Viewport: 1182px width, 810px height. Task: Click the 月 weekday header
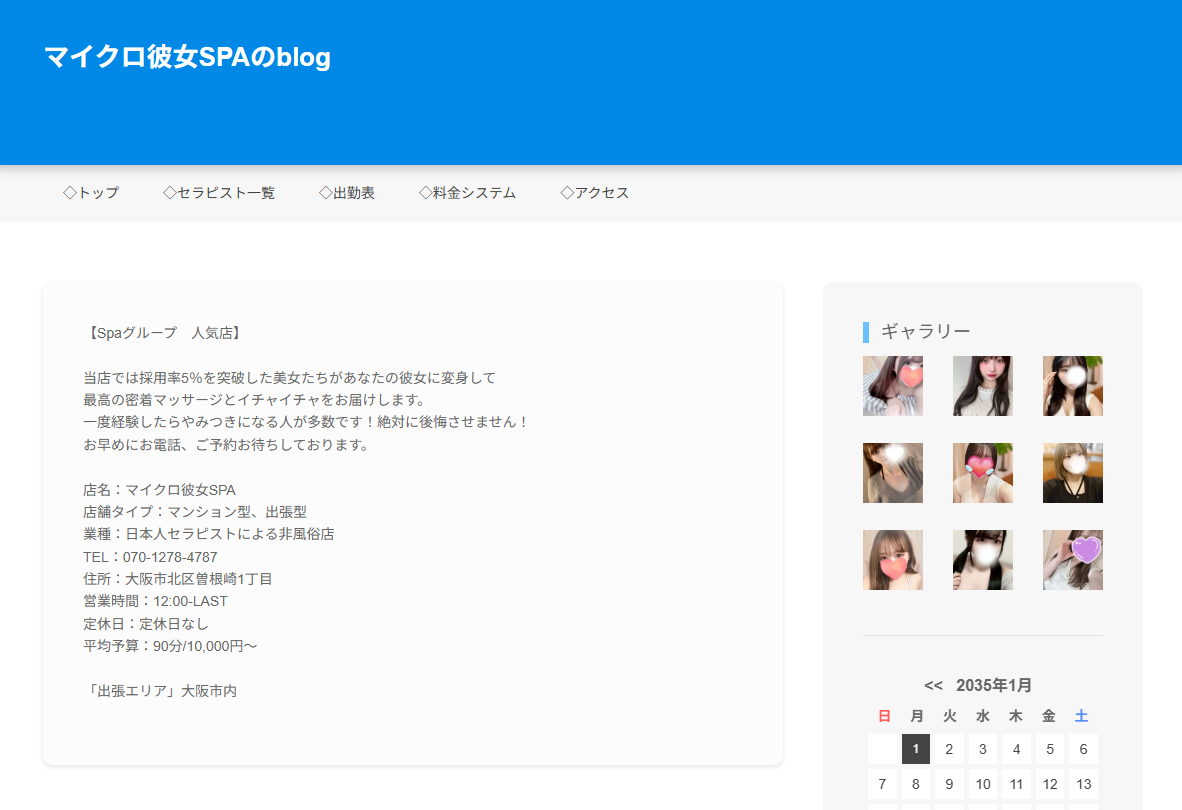pos(917,716)
